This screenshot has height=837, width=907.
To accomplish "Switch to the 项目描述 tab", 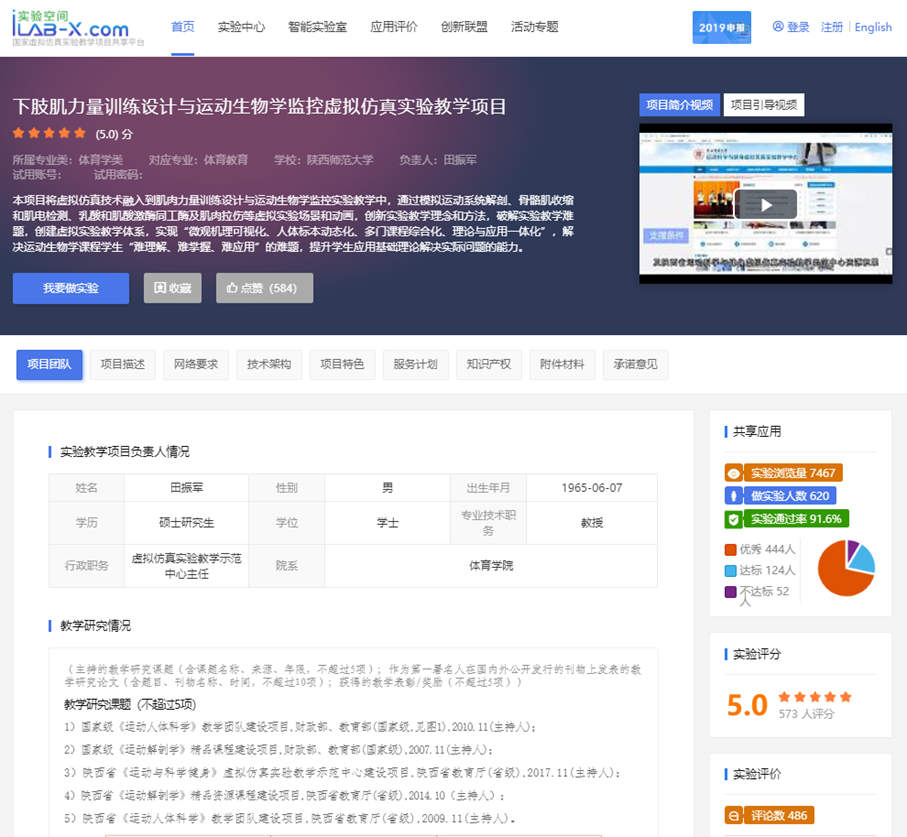I will pyautogui.click(x=122, y=365).
